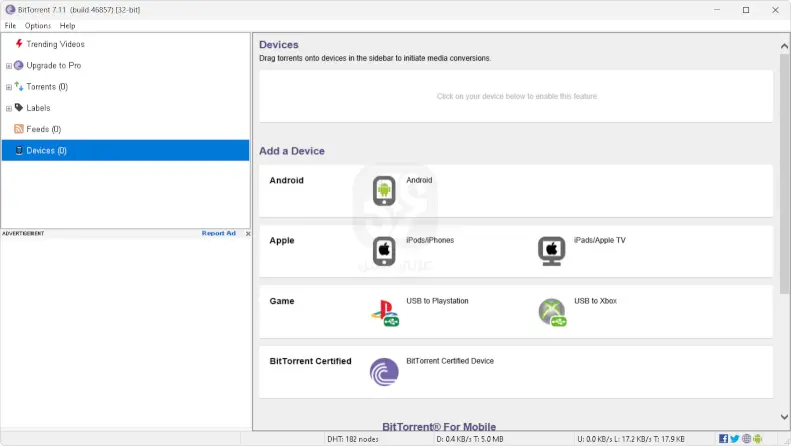Click the vertical scrollbar thumb
The image size is (791, 446).
click(784, 174)
